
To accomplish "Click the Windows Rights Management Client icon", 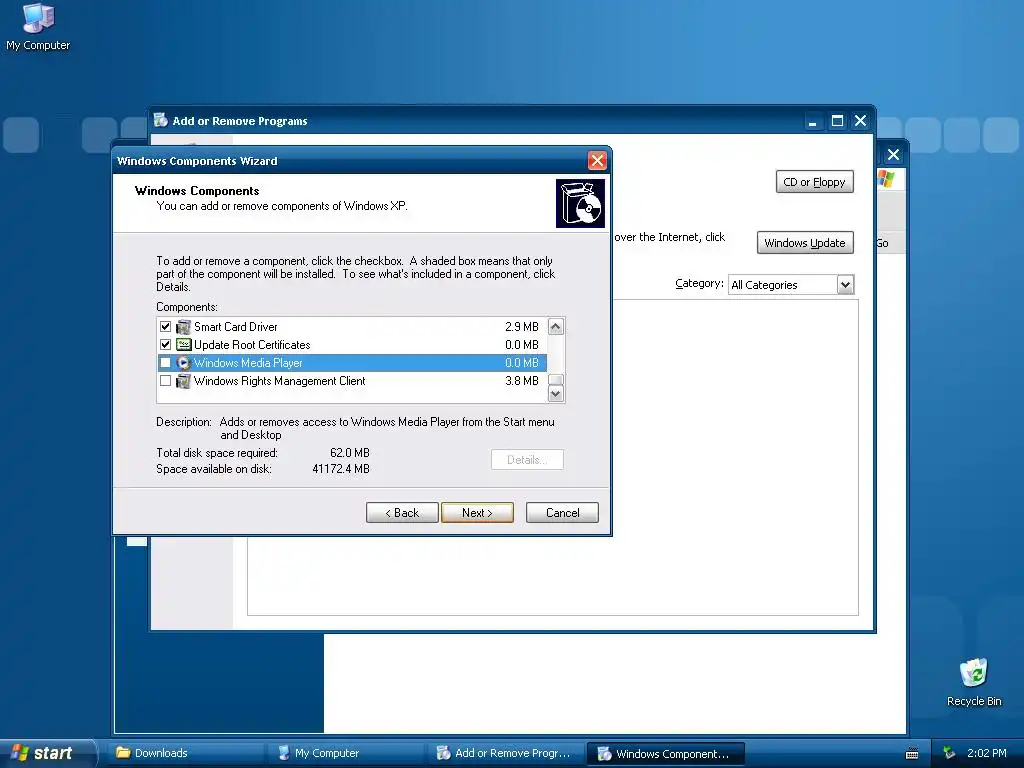I will (184, 381).
